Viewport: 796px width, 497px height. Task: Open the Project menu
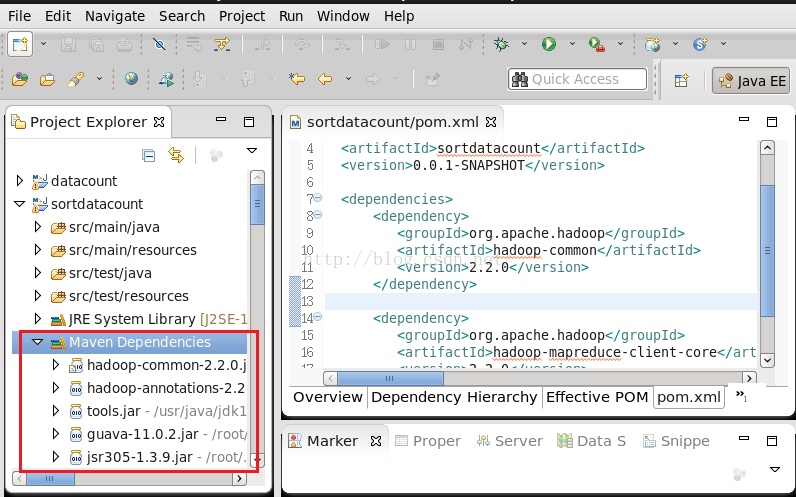point(242,16)
